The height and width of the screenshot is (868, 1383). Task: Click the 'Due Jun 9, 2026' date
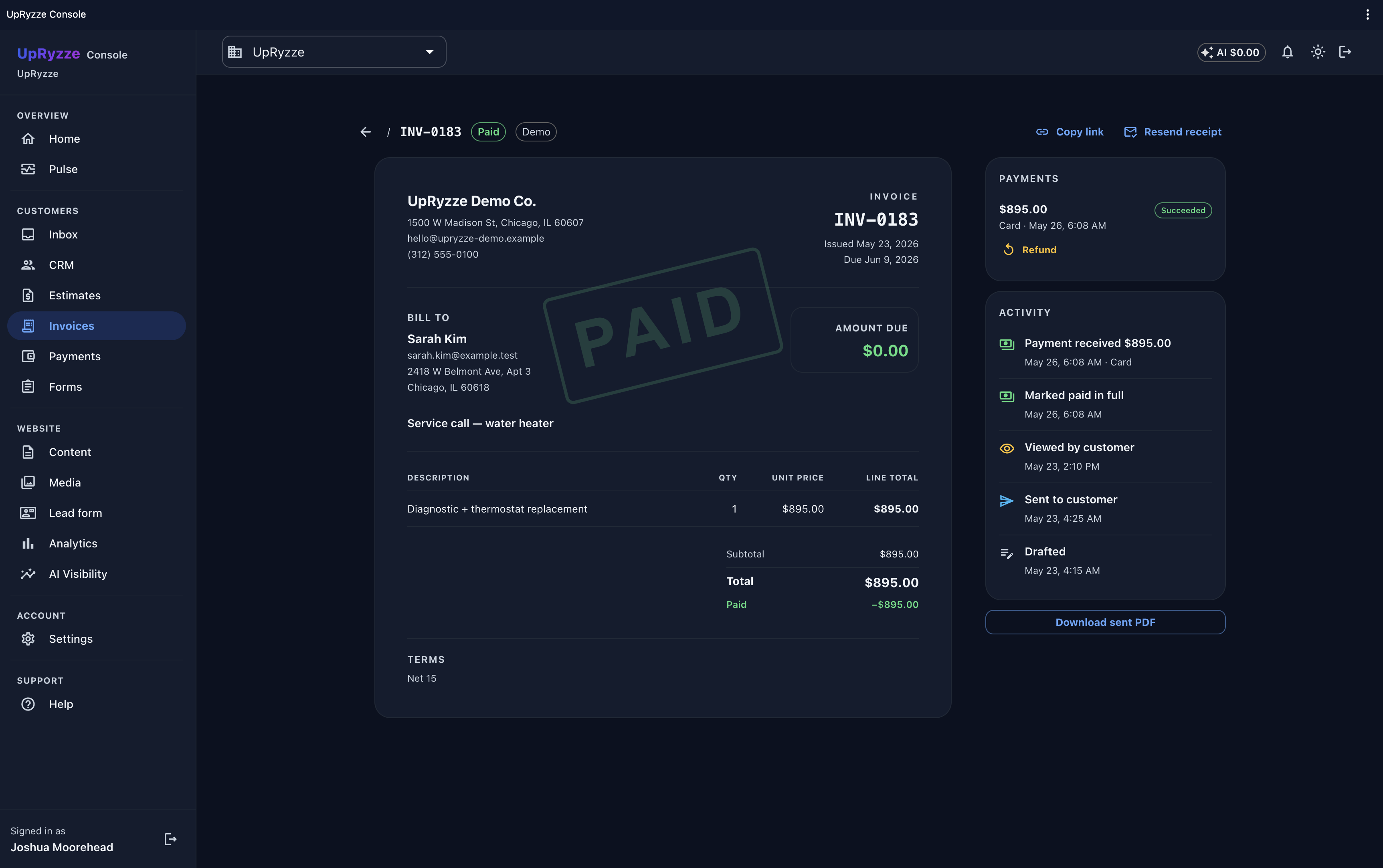881,260
